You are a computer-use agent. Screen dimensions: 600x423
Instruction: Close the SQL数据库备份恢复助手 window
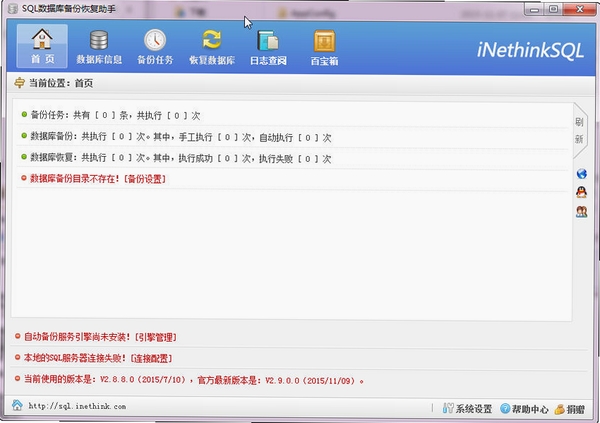click(580, 9)
